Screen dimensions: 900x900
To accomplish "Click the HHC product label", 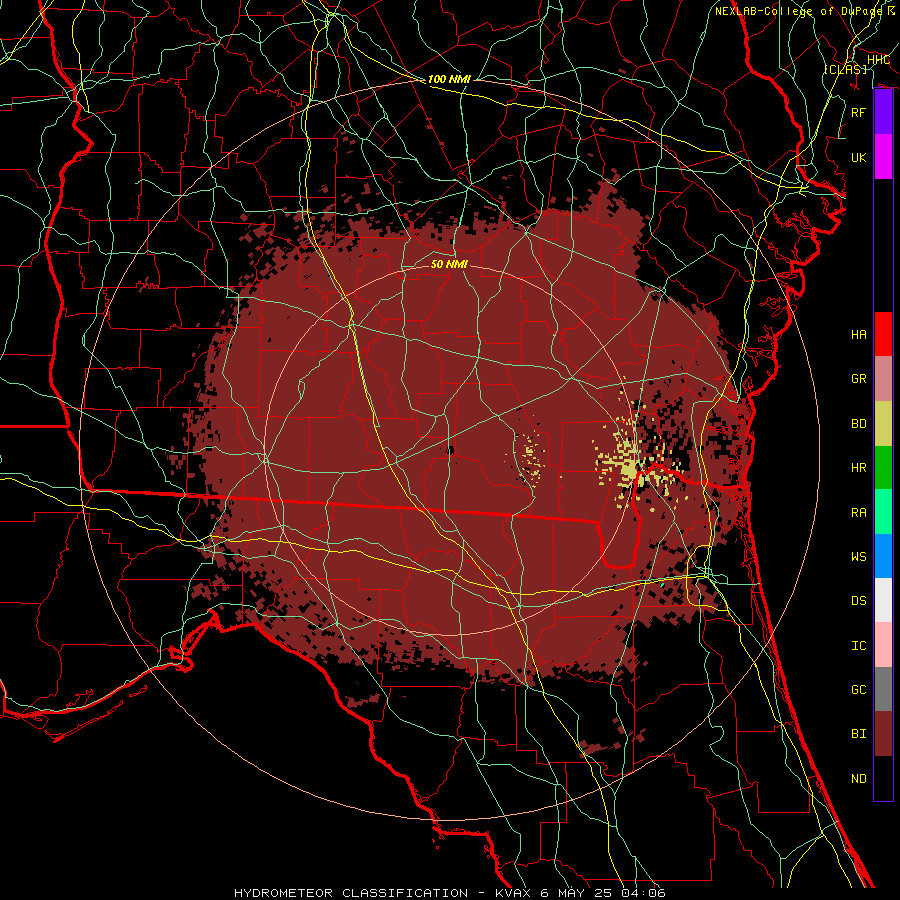I will pos(878,60).
